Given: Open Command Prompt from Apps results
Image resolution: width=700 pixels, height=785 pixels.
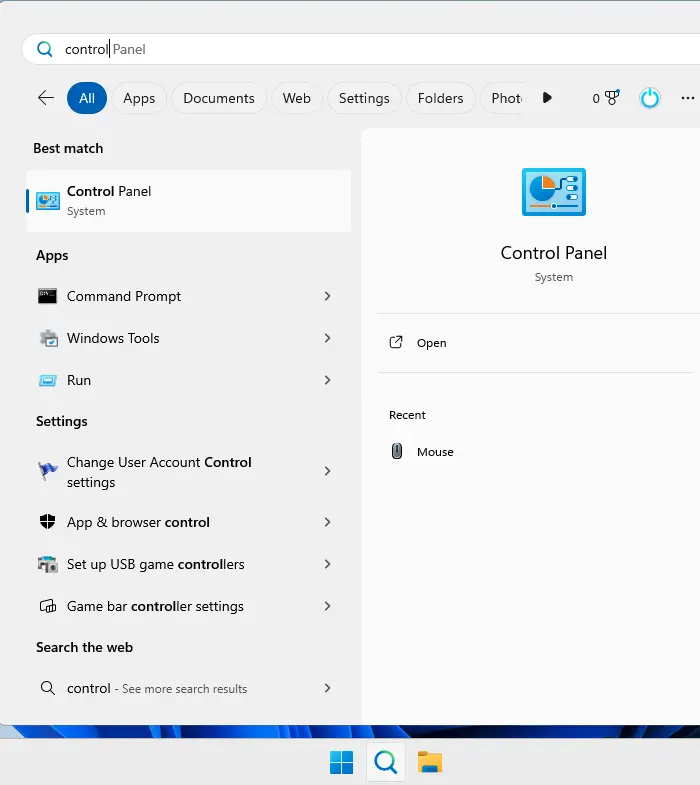Looking at the screenshot, I should pos(124,296).
